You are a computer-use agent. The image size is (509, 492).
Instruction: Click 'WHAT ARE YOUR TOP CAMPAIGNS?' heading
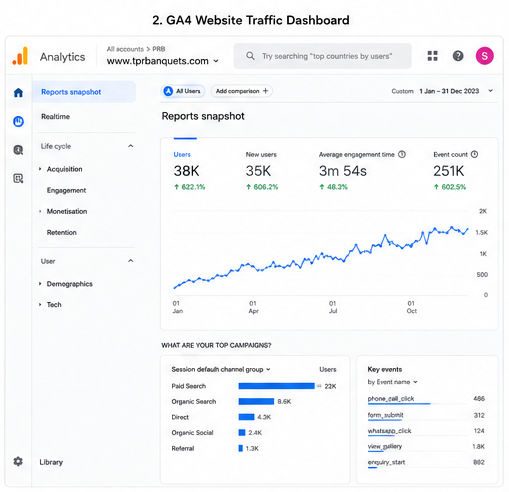coord(216,345)
